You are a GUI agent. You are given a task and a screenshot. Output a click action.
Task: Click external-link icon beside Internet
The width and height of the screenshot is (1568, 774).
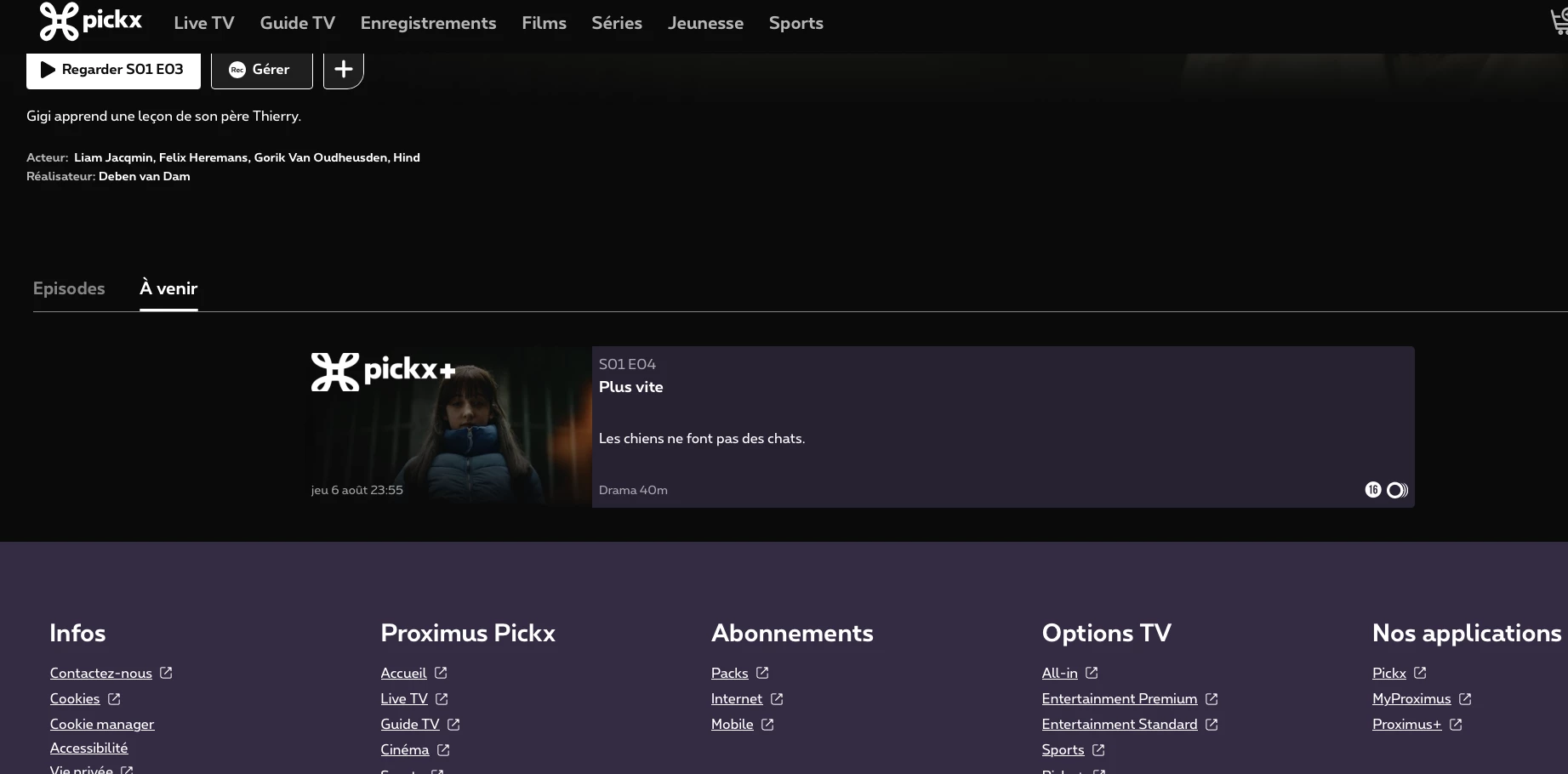pyautogui.click(x=777, y=698)
